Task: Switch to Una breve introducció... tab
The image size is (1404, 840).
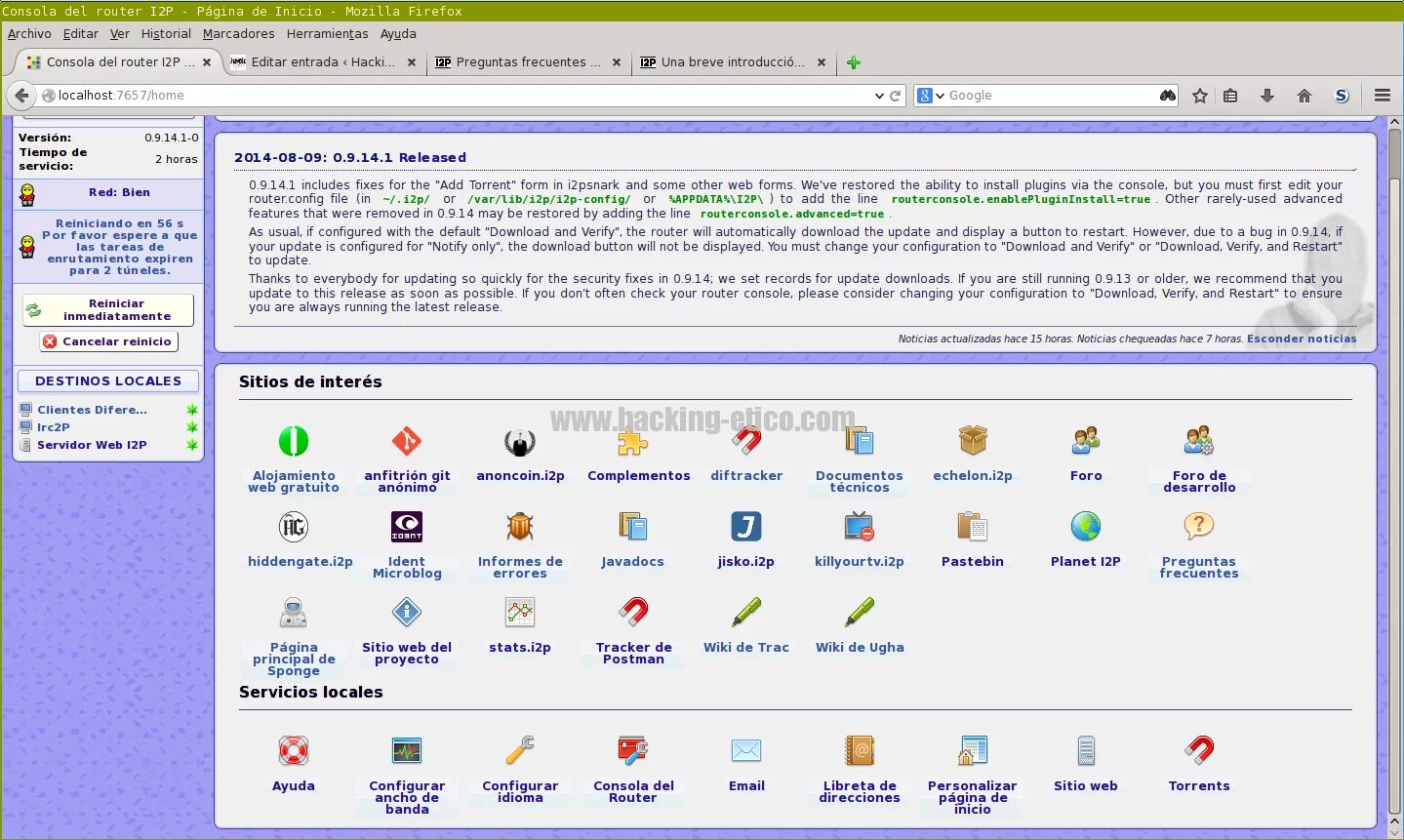Action: click(x=733, y=61)
